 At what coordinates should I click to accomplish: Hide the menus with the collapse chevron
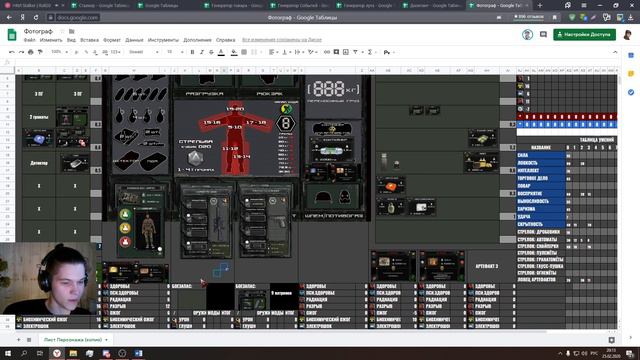click(615, 52)
